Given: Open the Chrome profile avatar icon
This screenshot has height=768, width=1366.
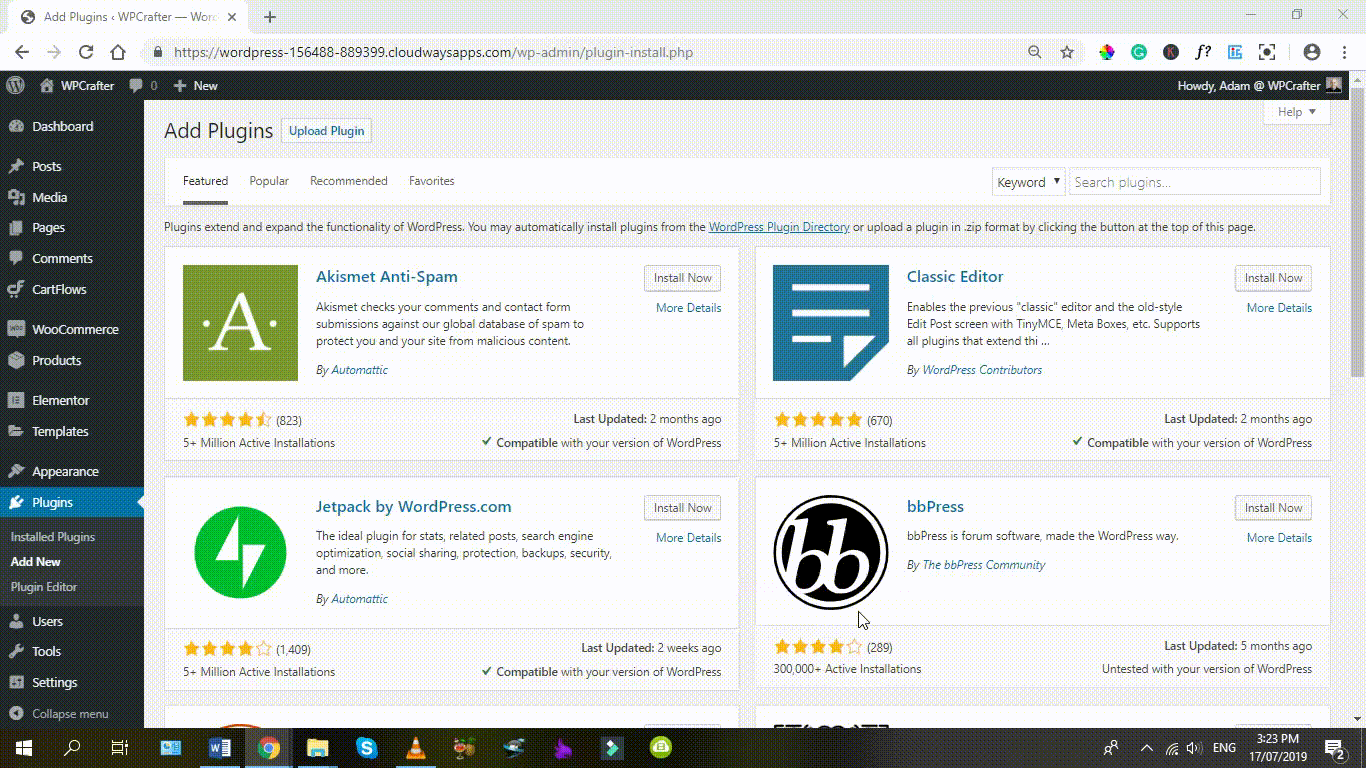Looking at the screenshot, I should tap(1312, 52).
